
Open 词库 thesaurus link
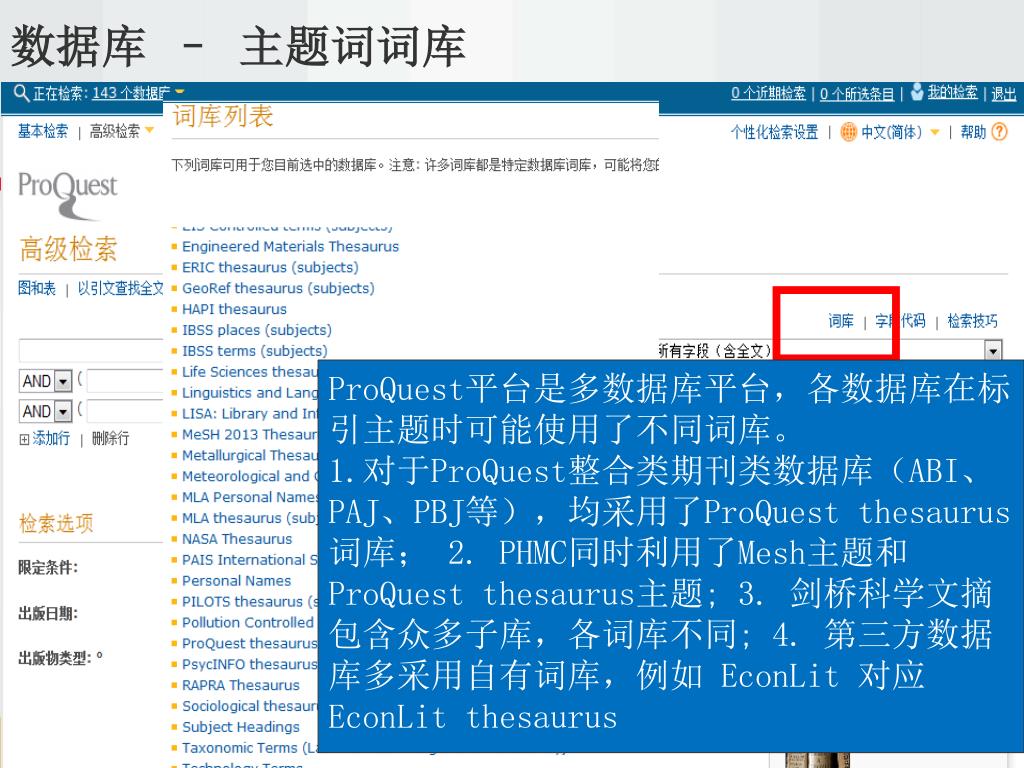(840, 321)
